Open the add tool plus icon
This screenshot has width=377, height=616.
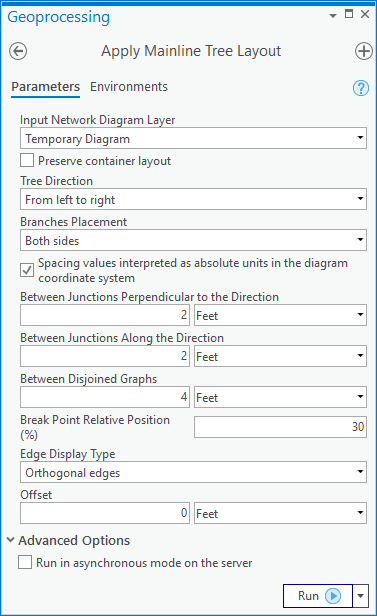pyautogui.click(x=364, y=51)
